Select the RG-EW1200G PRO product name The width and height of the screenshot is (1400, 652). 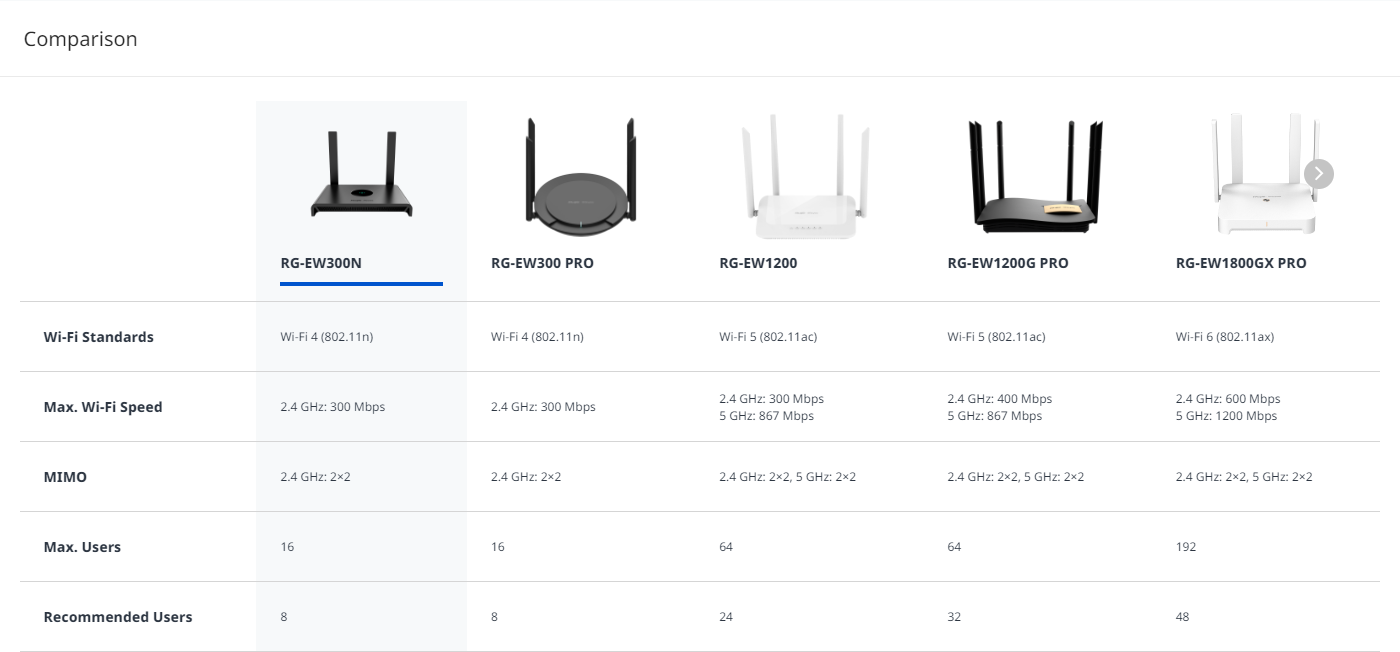pyautogui.click(x=1008, y=264)
